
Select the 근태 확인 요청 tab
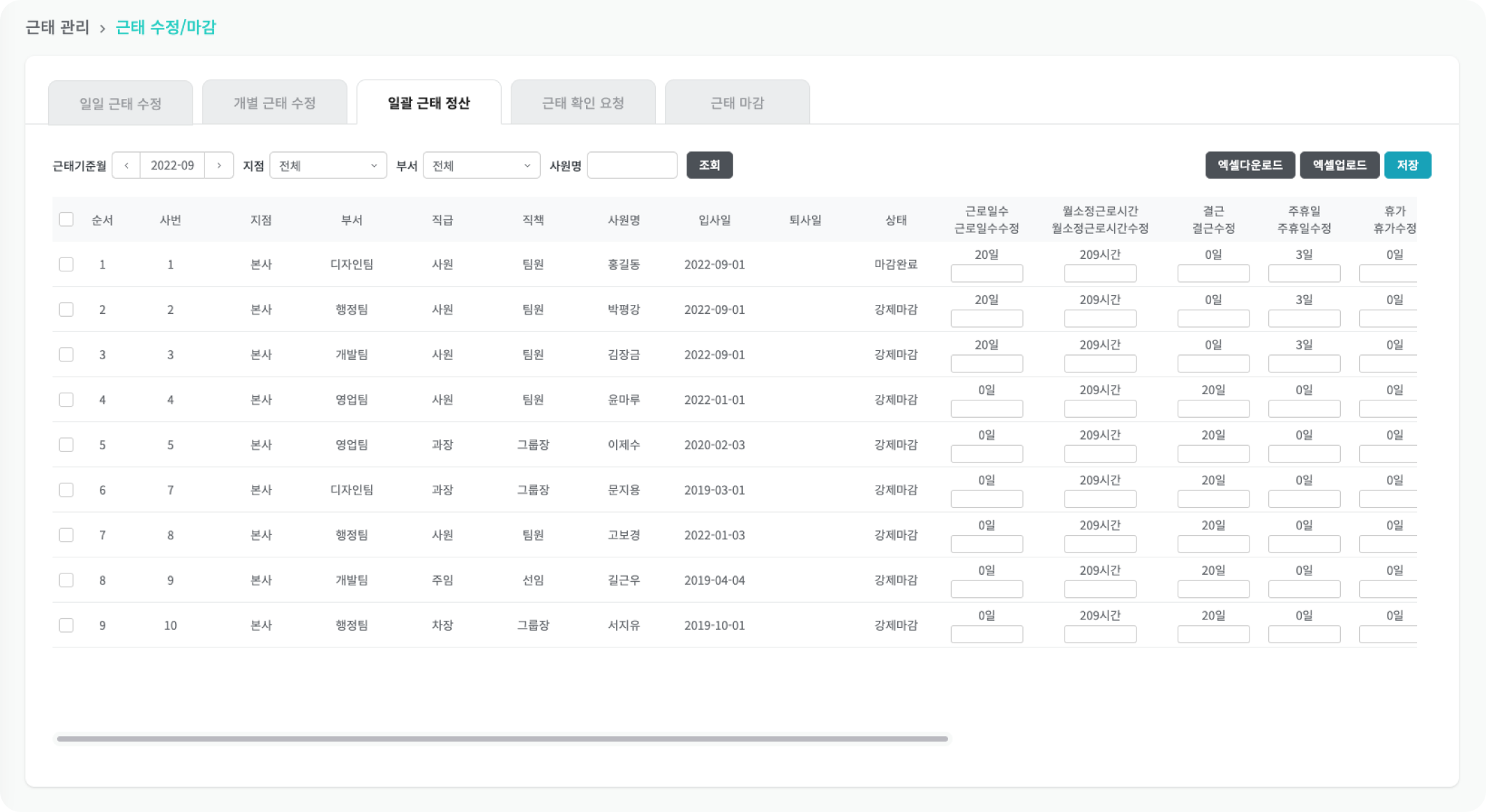tap(583, 103)
